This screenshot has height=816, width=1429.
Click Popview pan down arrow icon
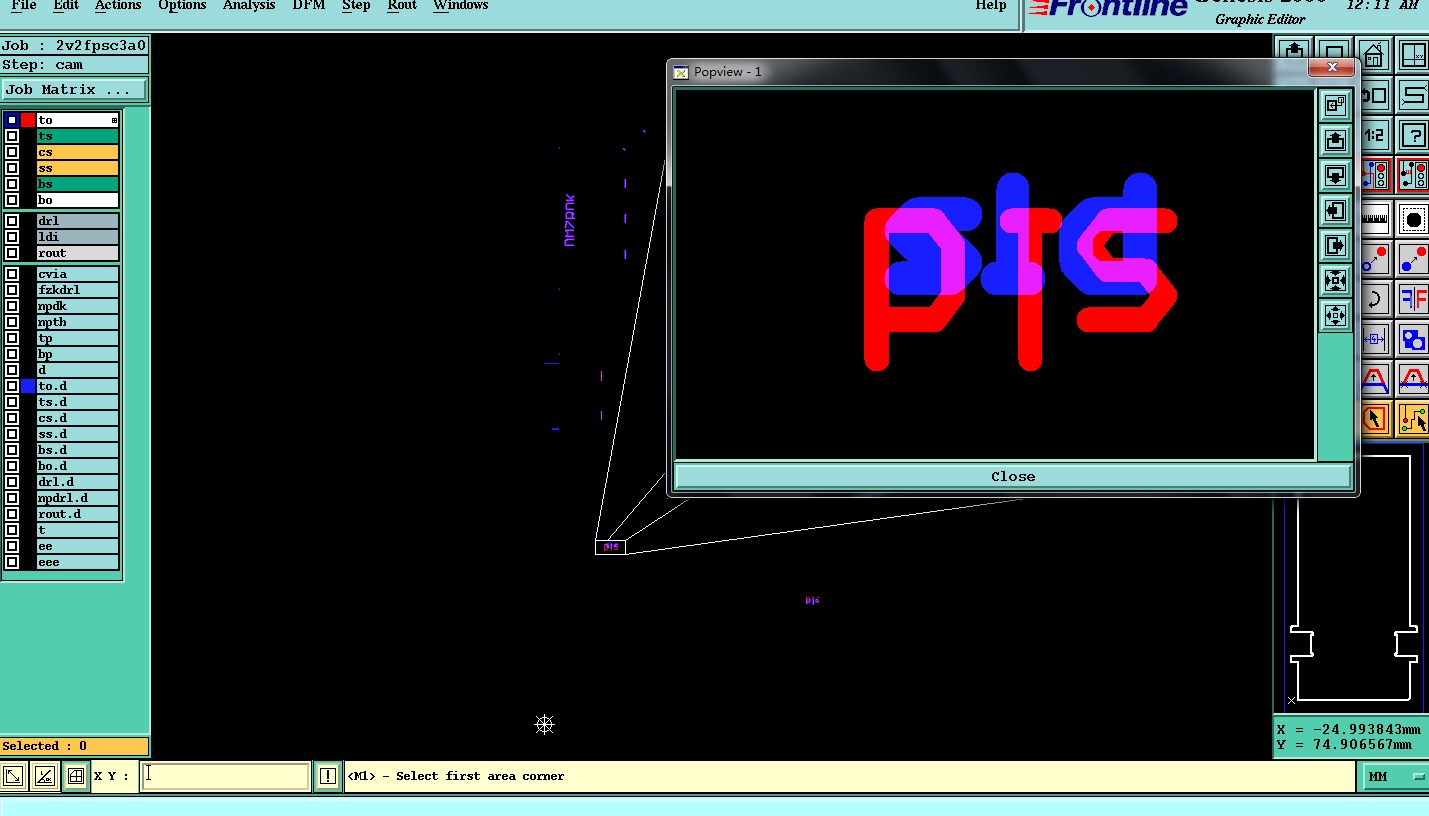(1335, 176)
